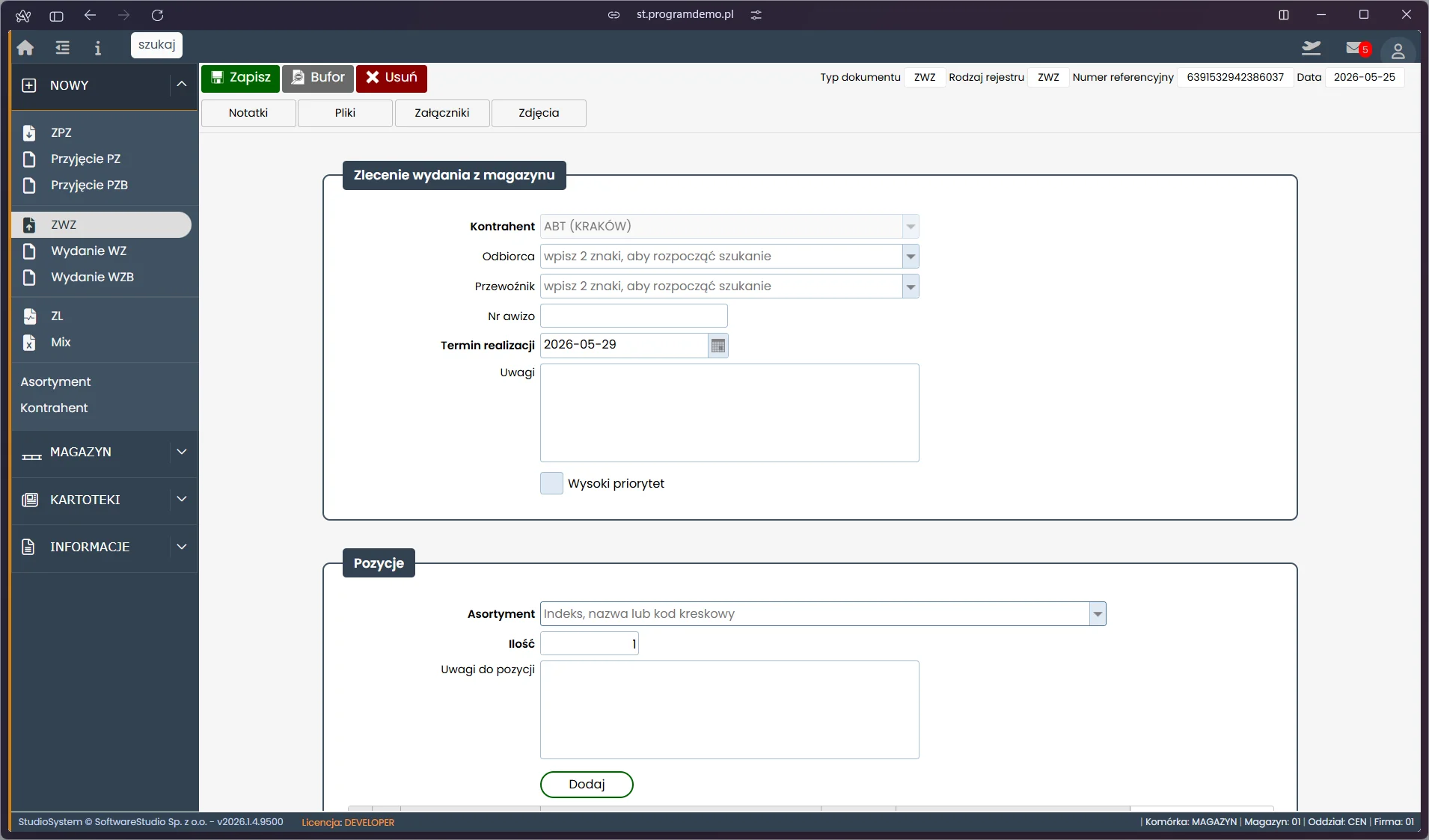This screenshot has height=840, width=1429.
Task: Select Mix in the sidebar
Action: [x=61, y=342]
